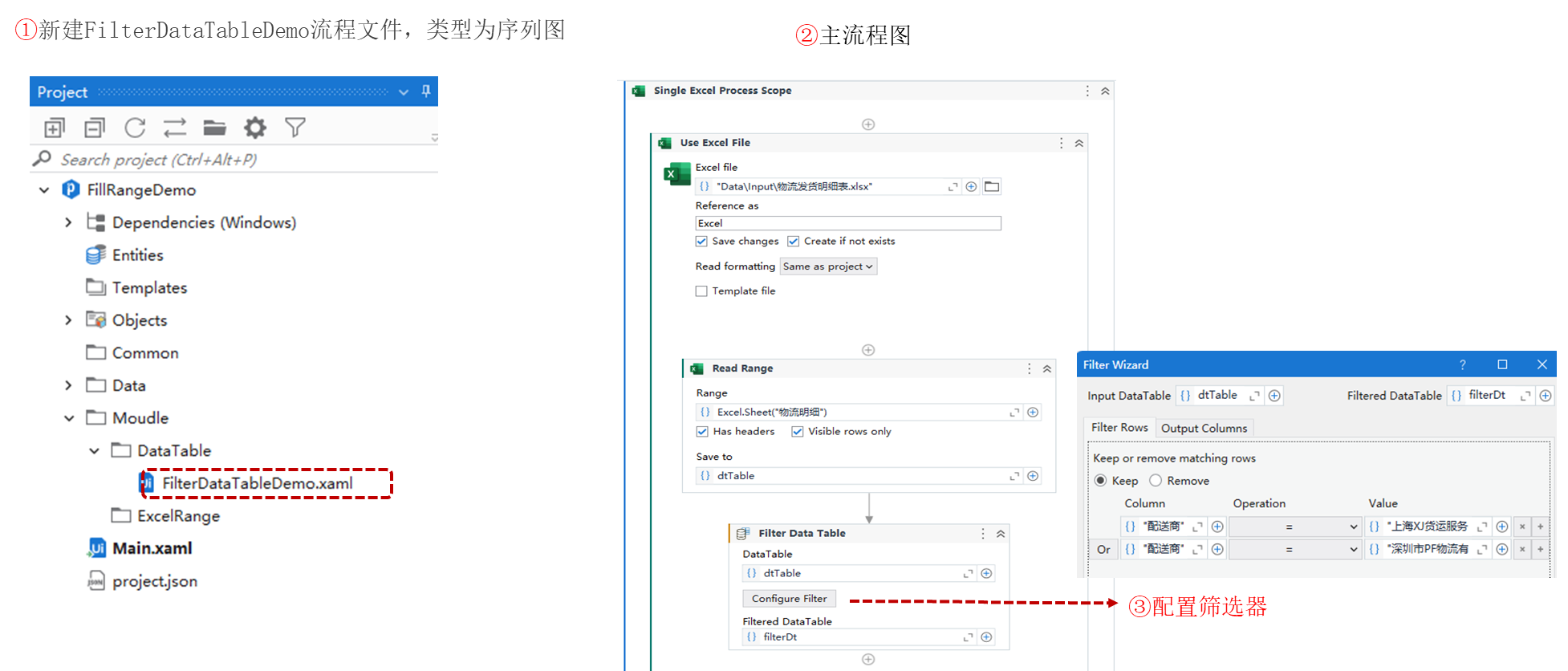The image size is (1568, 671).
Task: Click Collapse All icon in Project toolbar
Action: click(95, 128)
